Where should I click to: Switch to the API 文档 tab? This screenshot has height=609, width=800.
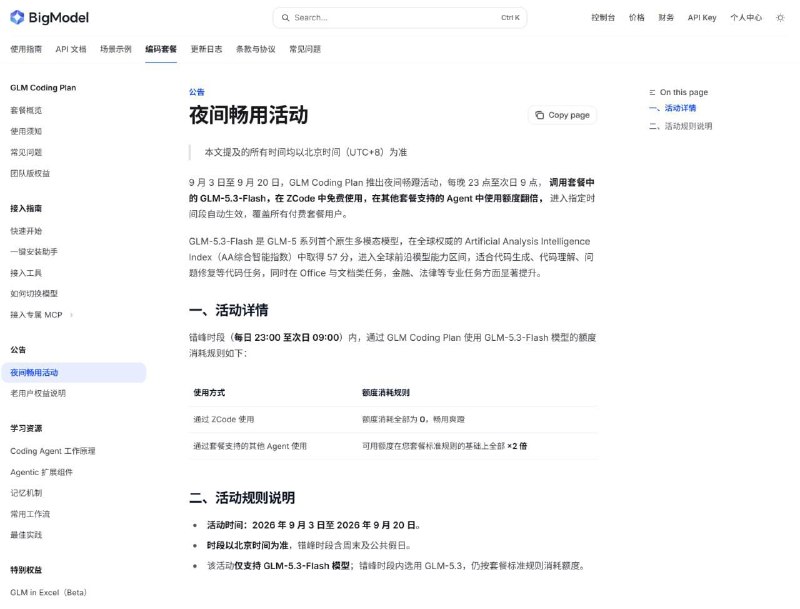point(71,49)
